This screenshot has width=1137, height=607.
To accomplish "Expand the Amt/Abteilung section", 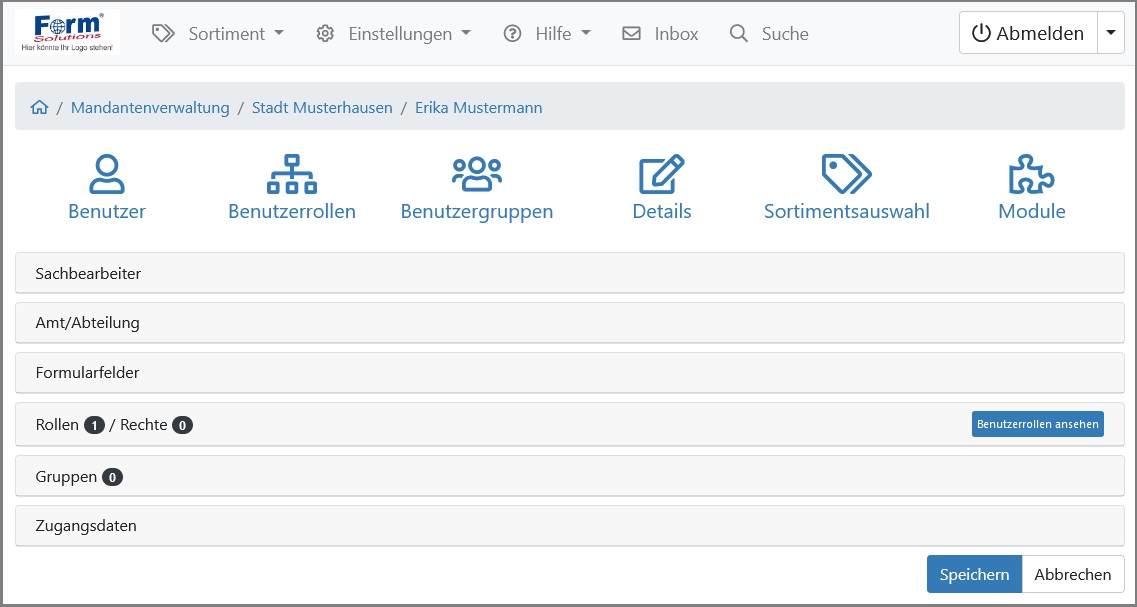I will pyautogui.click(x=570, y=323).
